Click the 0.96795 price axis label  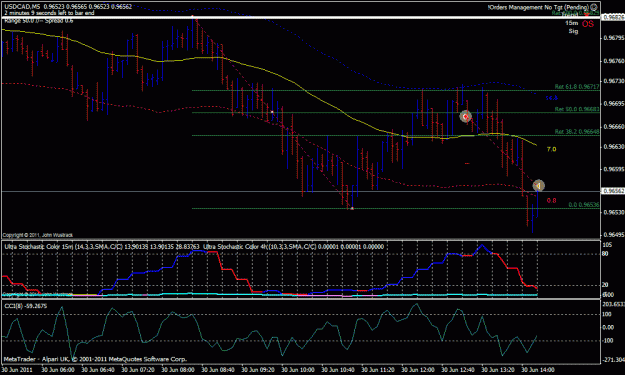[x=614, y=38]
